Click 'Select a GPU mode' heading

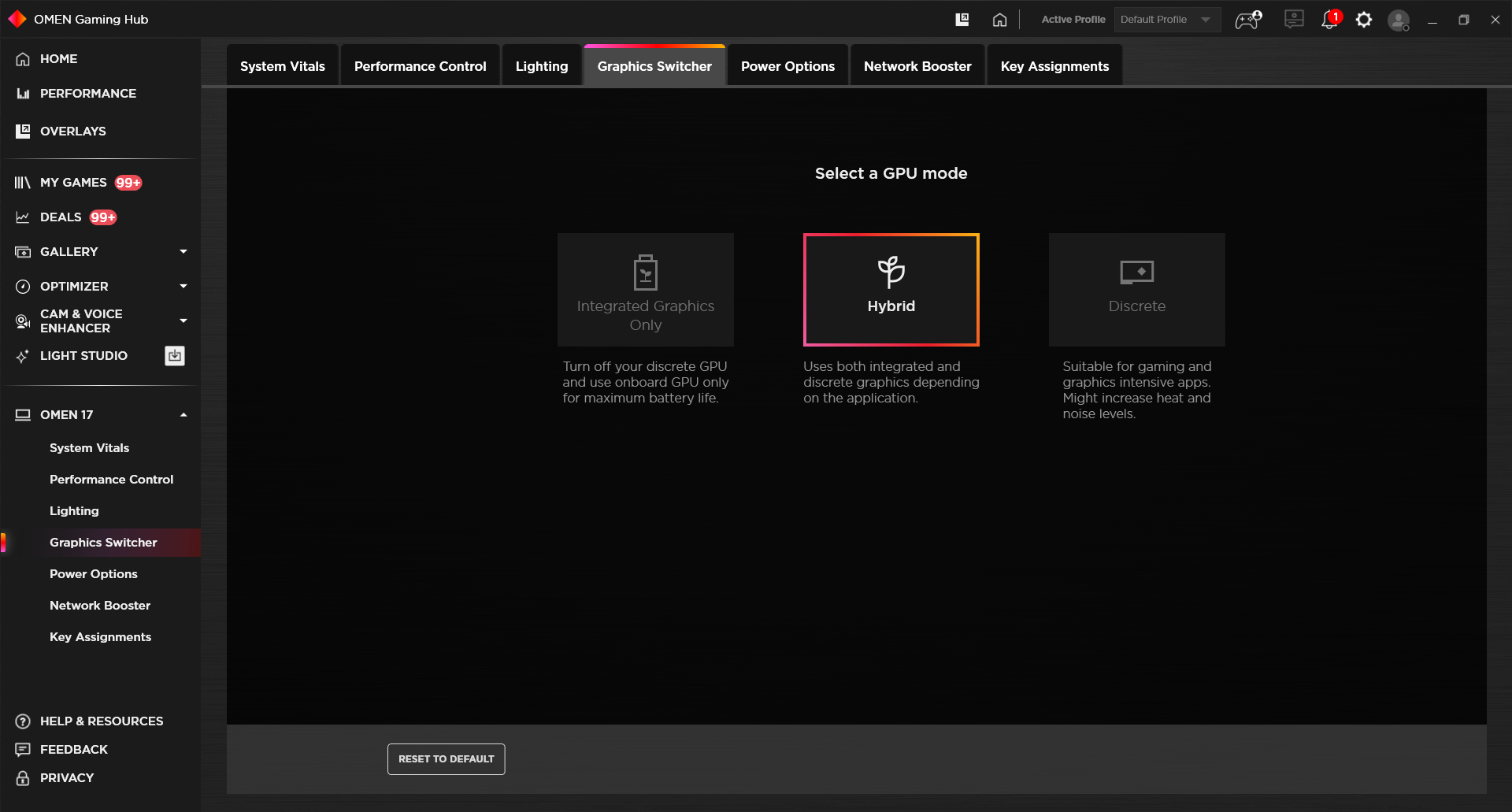[x=891, y=173]
